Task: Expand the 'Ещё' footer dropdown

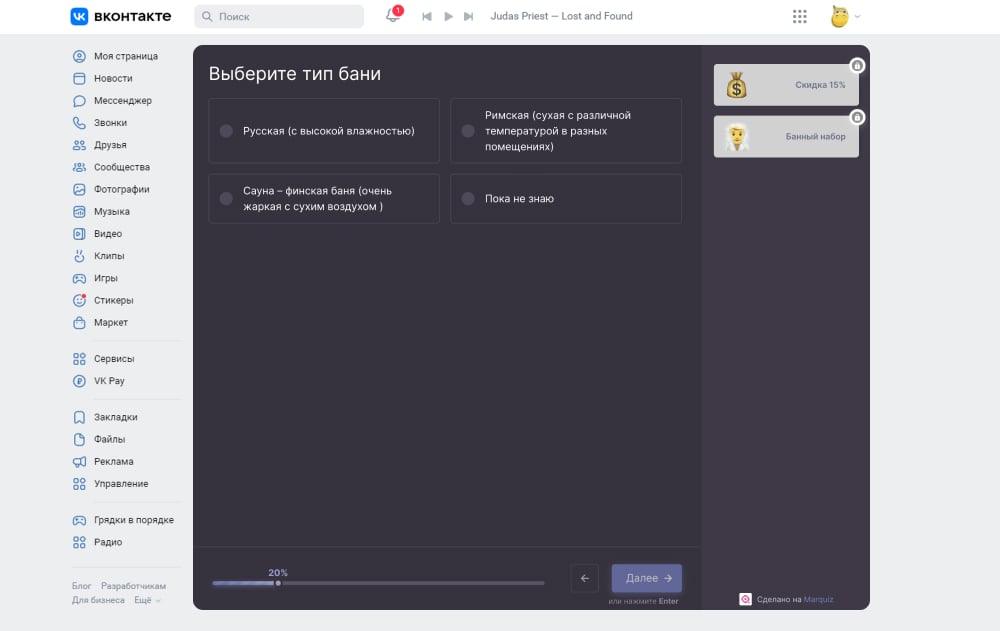Action: click(147, 600)
